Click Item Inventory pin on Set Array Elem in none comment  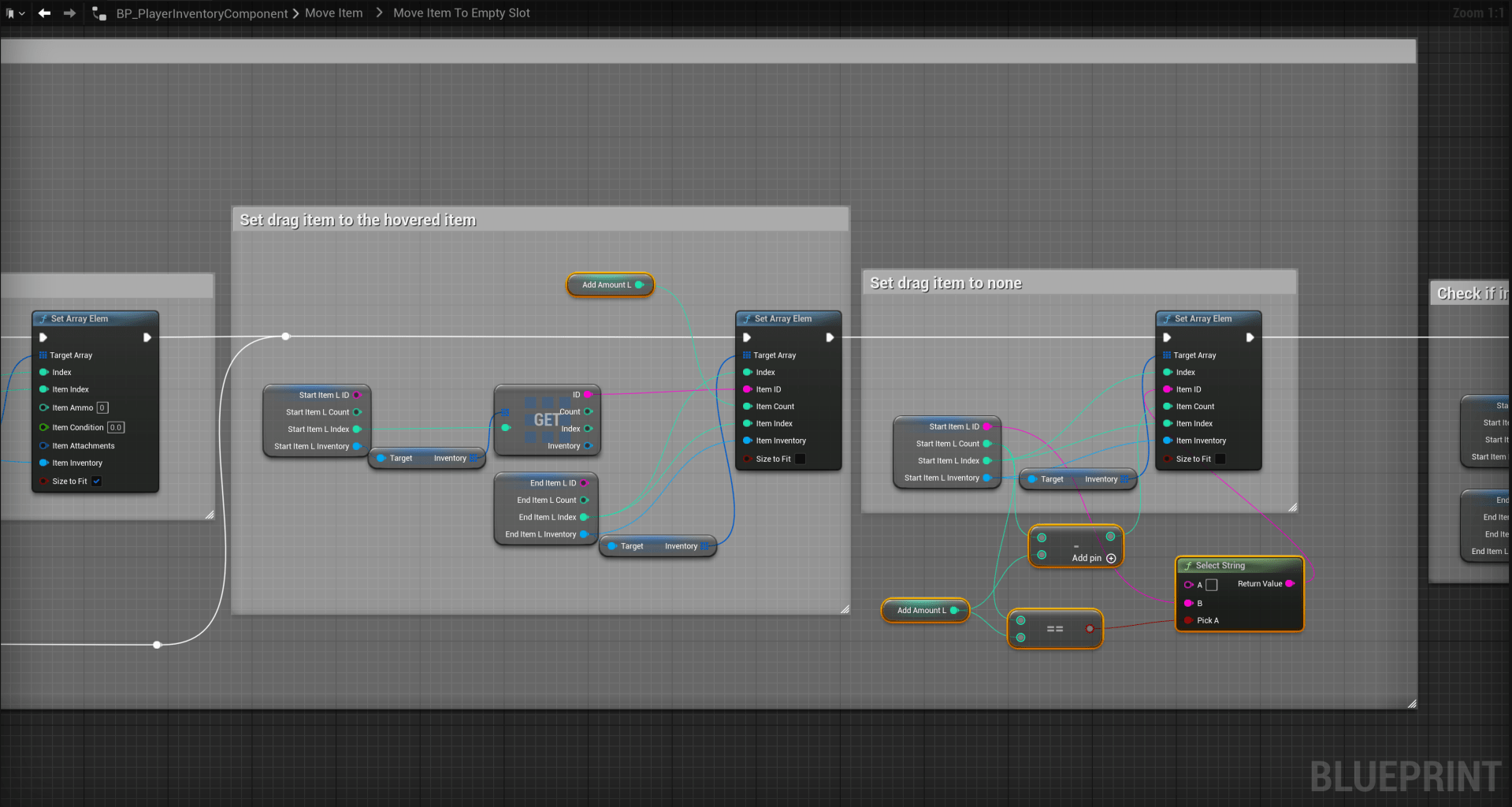point(1167,441)
